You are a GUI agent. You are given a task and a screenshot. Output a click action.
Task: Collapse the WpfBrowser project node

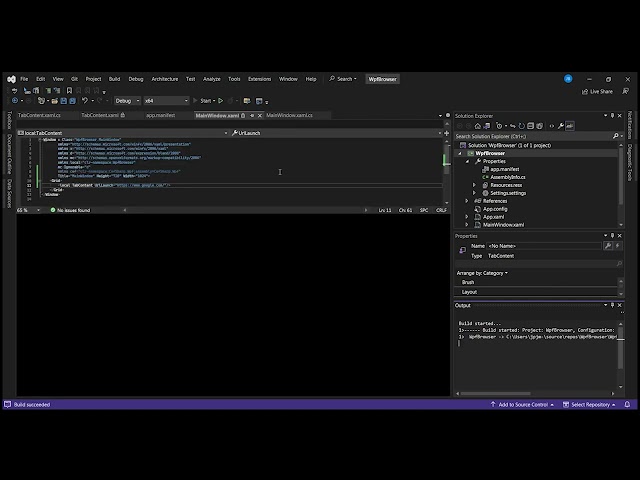pyautogui.click(x=460, y=153)
